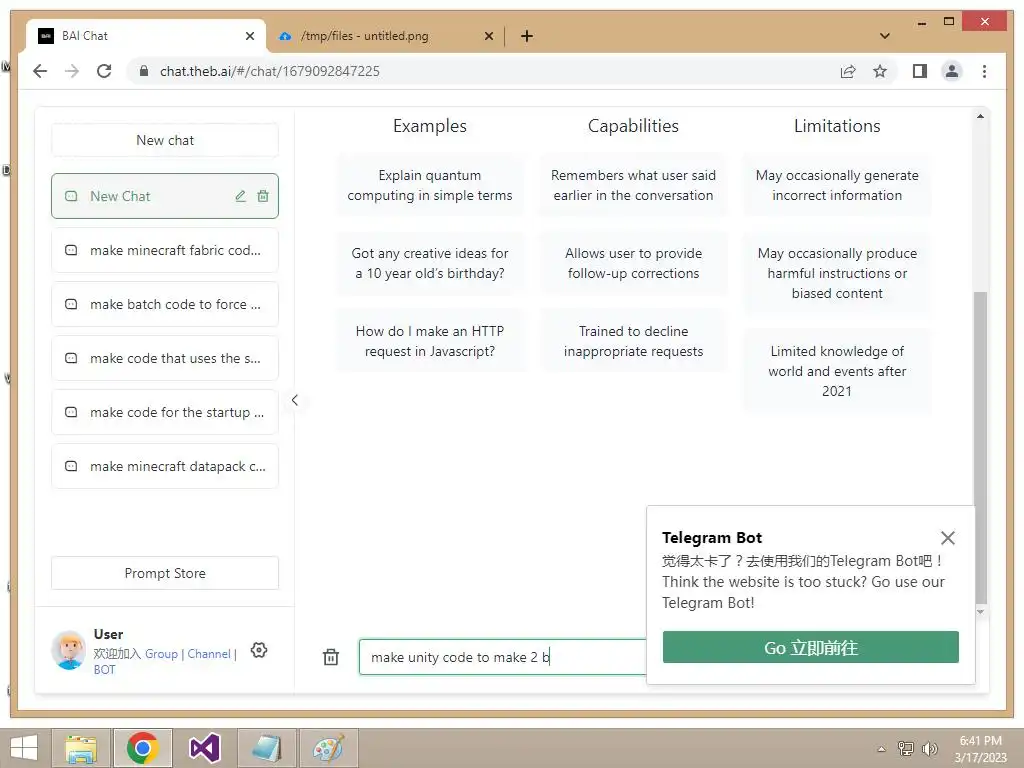
Task: Share this page icon in address bar
Action: point(848,71)
